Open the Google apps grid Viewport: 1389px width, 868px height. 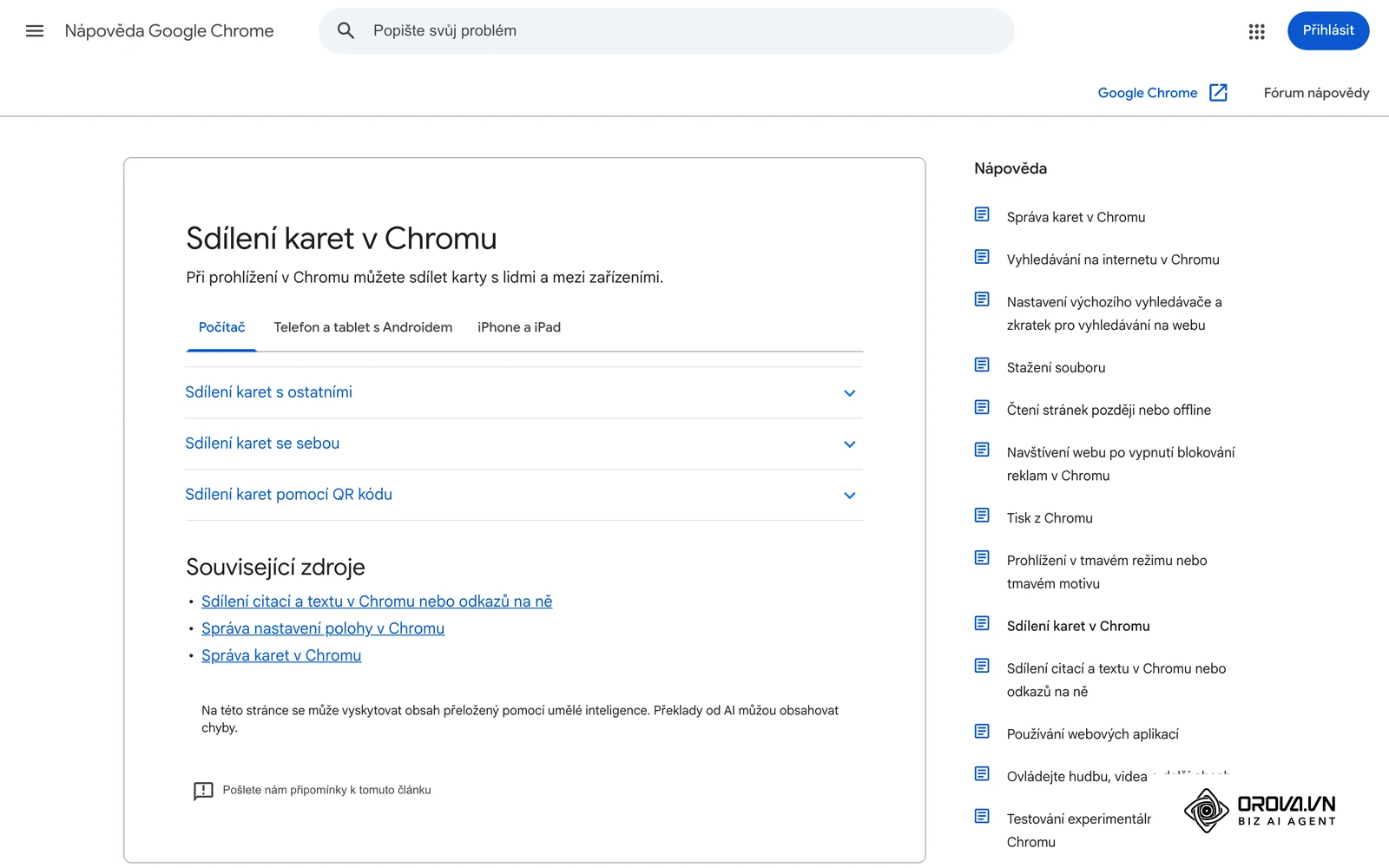1256,32
